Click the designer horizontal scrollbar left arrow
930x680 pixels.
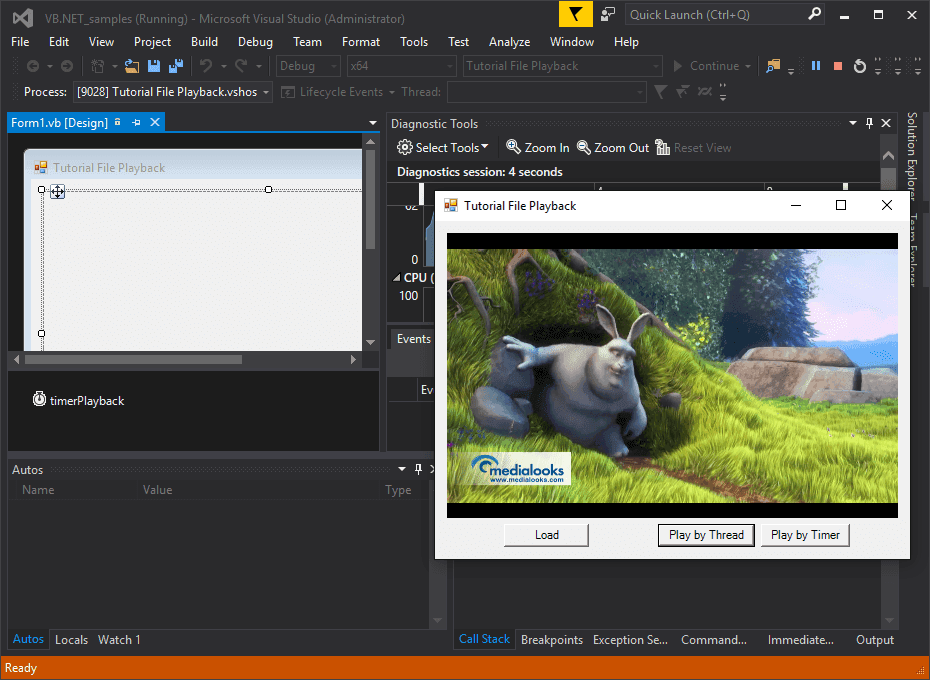click(16, 359)
